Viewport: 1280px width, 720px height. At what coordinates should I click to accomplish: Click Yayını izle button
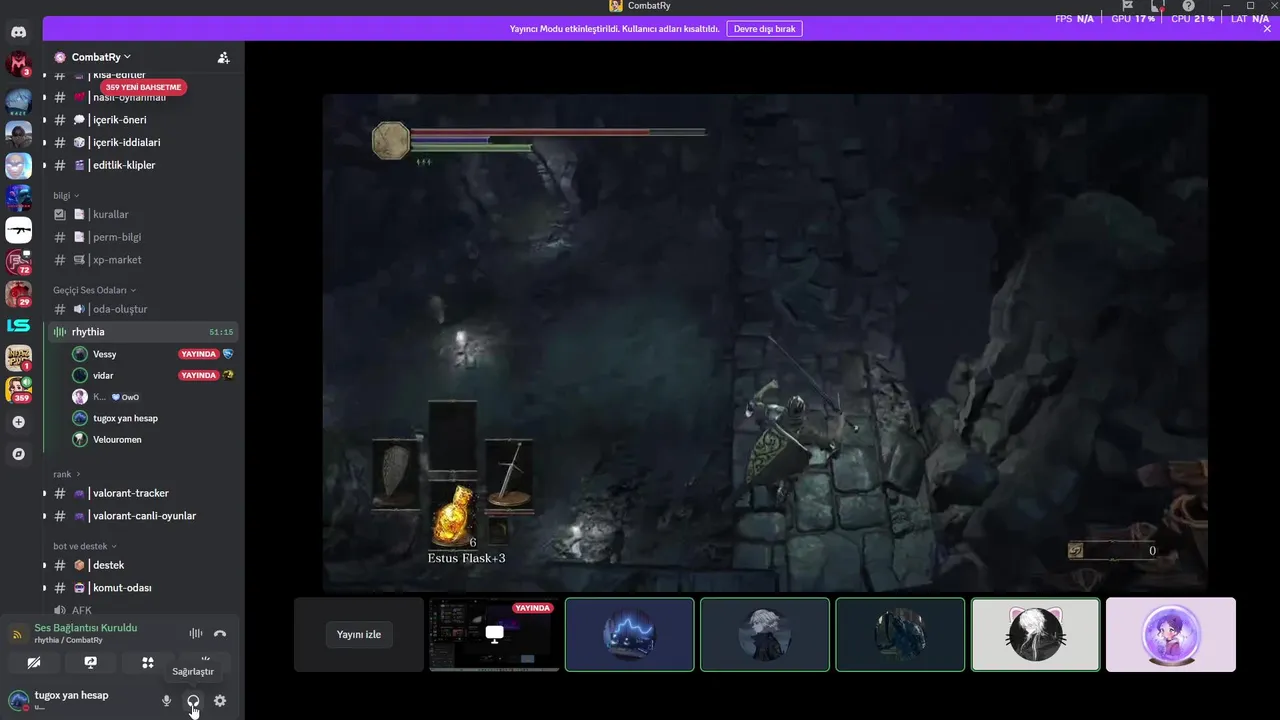coord(359,635)
